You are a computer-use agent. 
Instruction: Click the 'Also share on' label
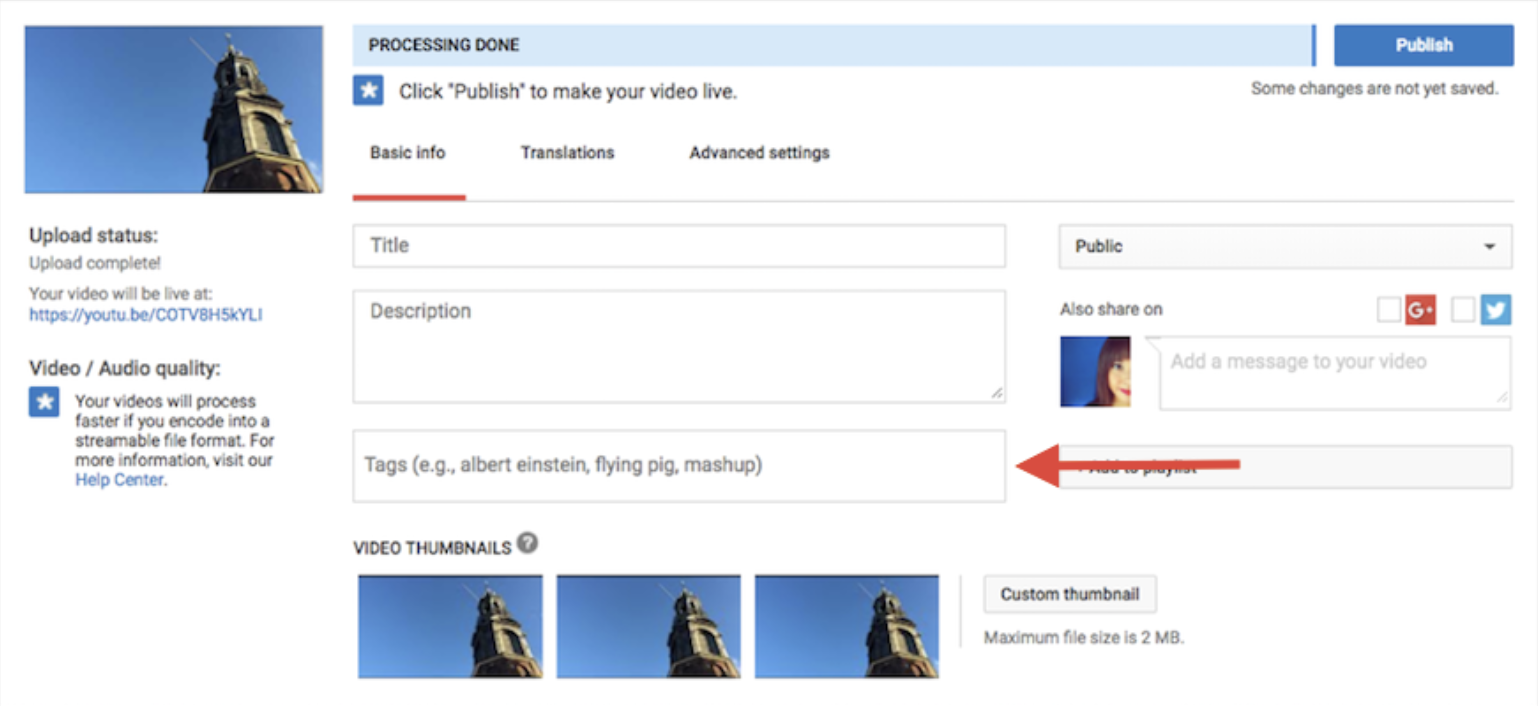click(x=1111, y=310)
